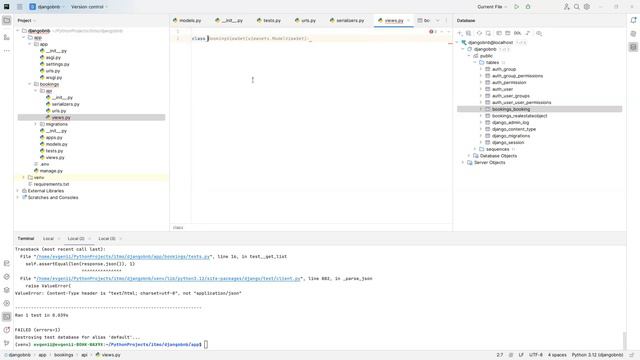Open django test client.py traceback link
Image resolution: width=640 pixels, height=360 pixels.
[x=169, y=278]
